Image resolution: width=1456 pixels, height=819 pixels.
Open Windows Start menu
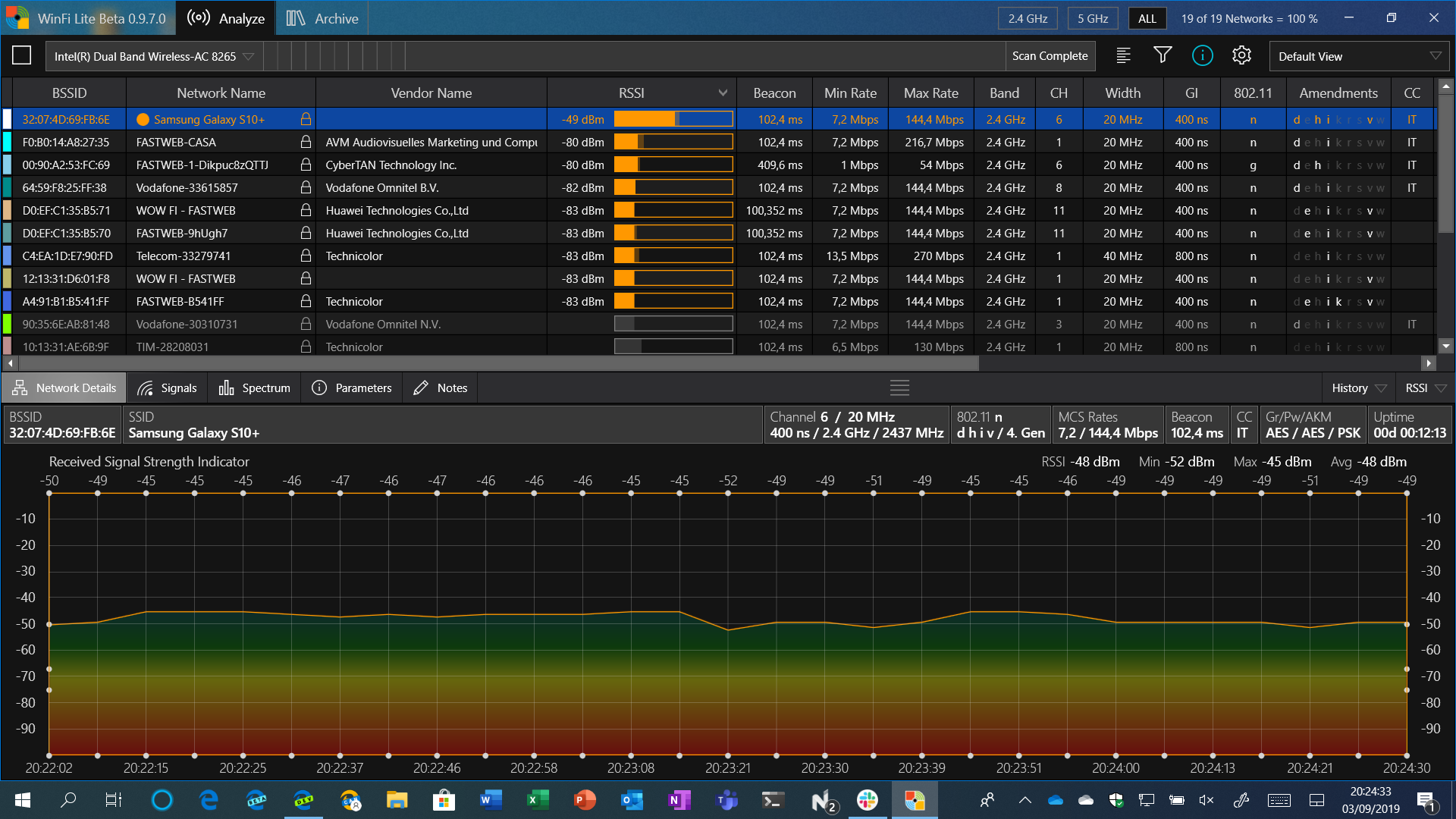(23, 800)
